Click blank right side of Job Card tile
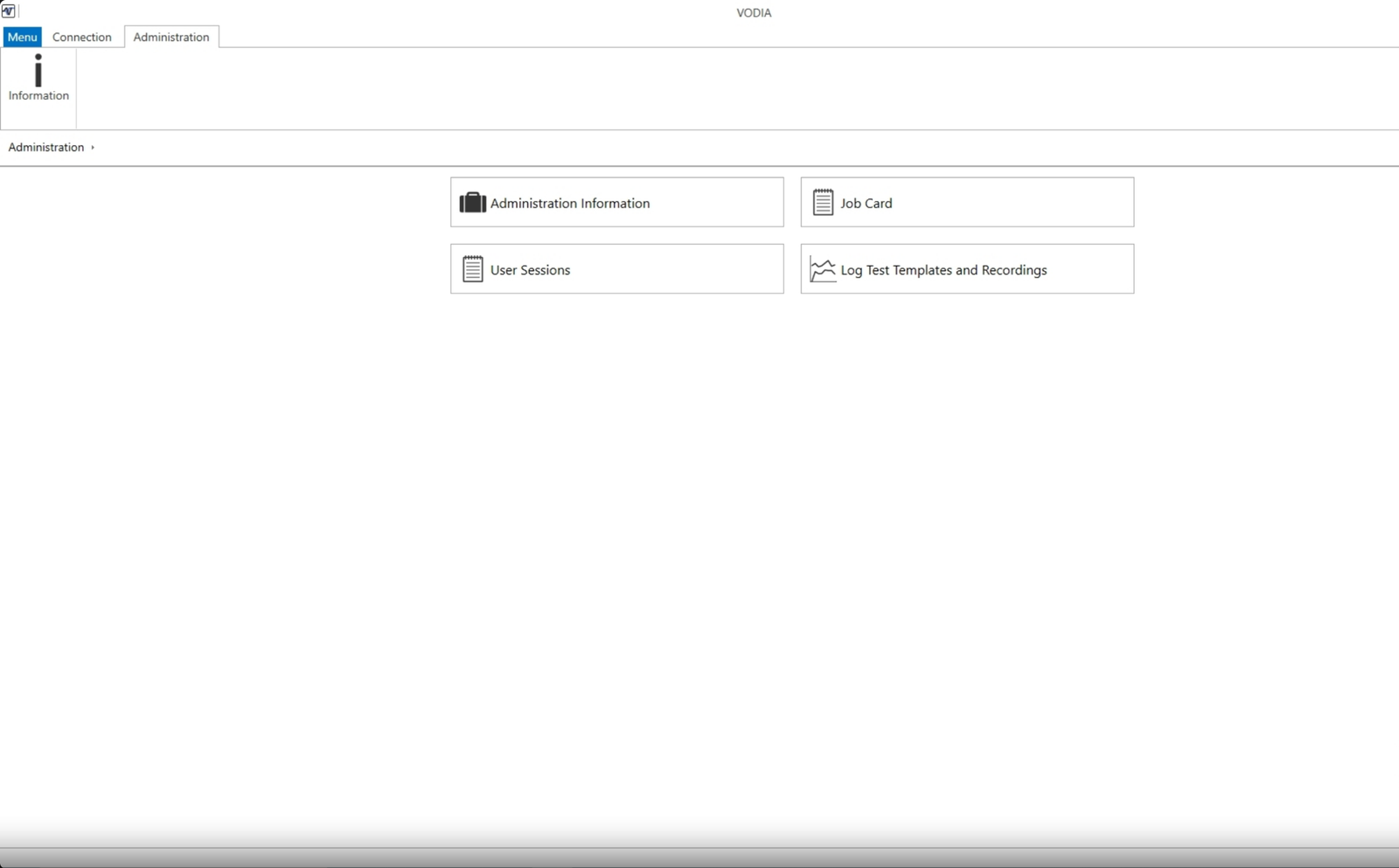 pyautogui.click(x=1049, y=203)
